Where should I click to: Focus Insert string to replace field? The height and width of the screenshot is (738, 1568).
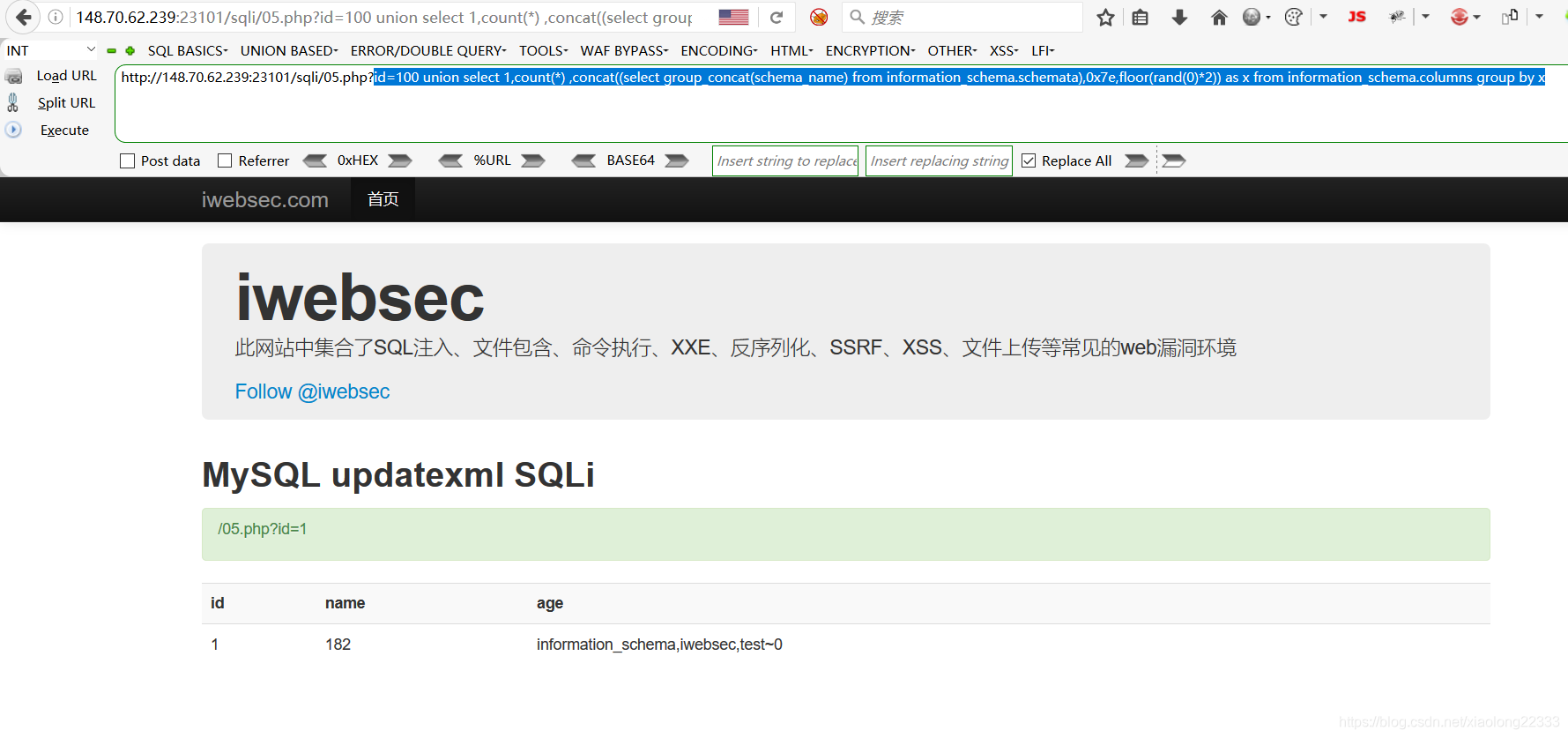click(785, 160)
